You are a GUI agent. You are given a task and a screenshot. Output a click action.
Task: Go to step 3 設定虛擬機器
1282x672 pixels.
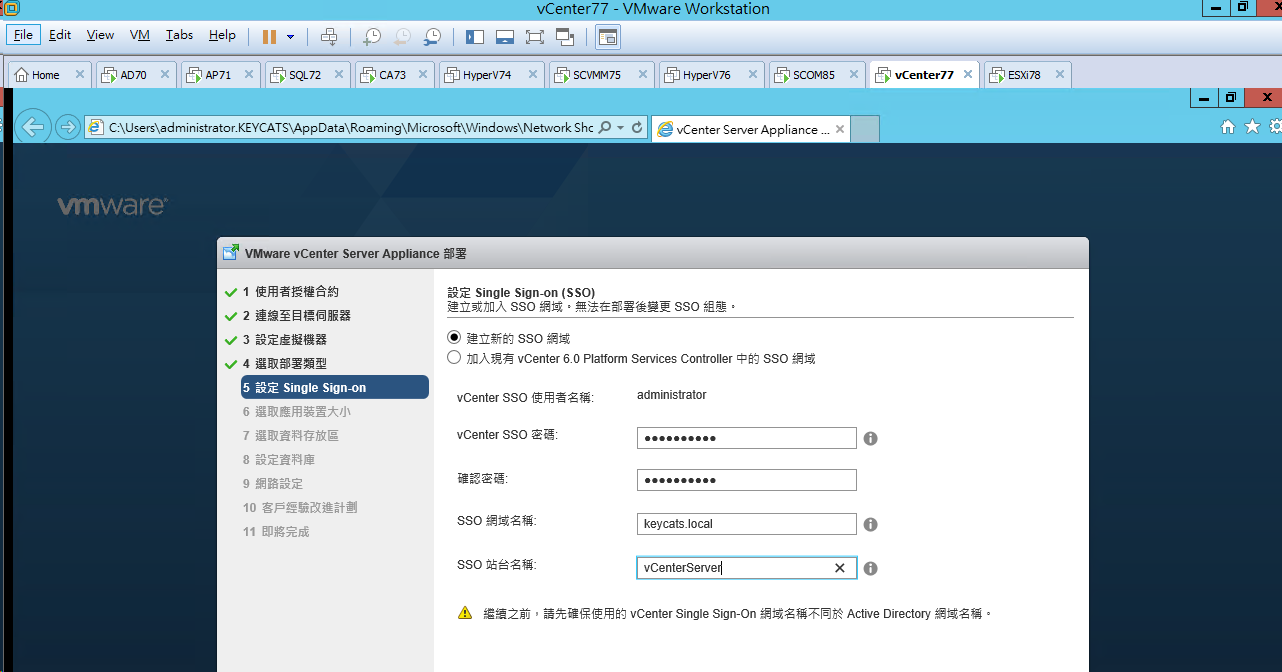tap(284, 340)
